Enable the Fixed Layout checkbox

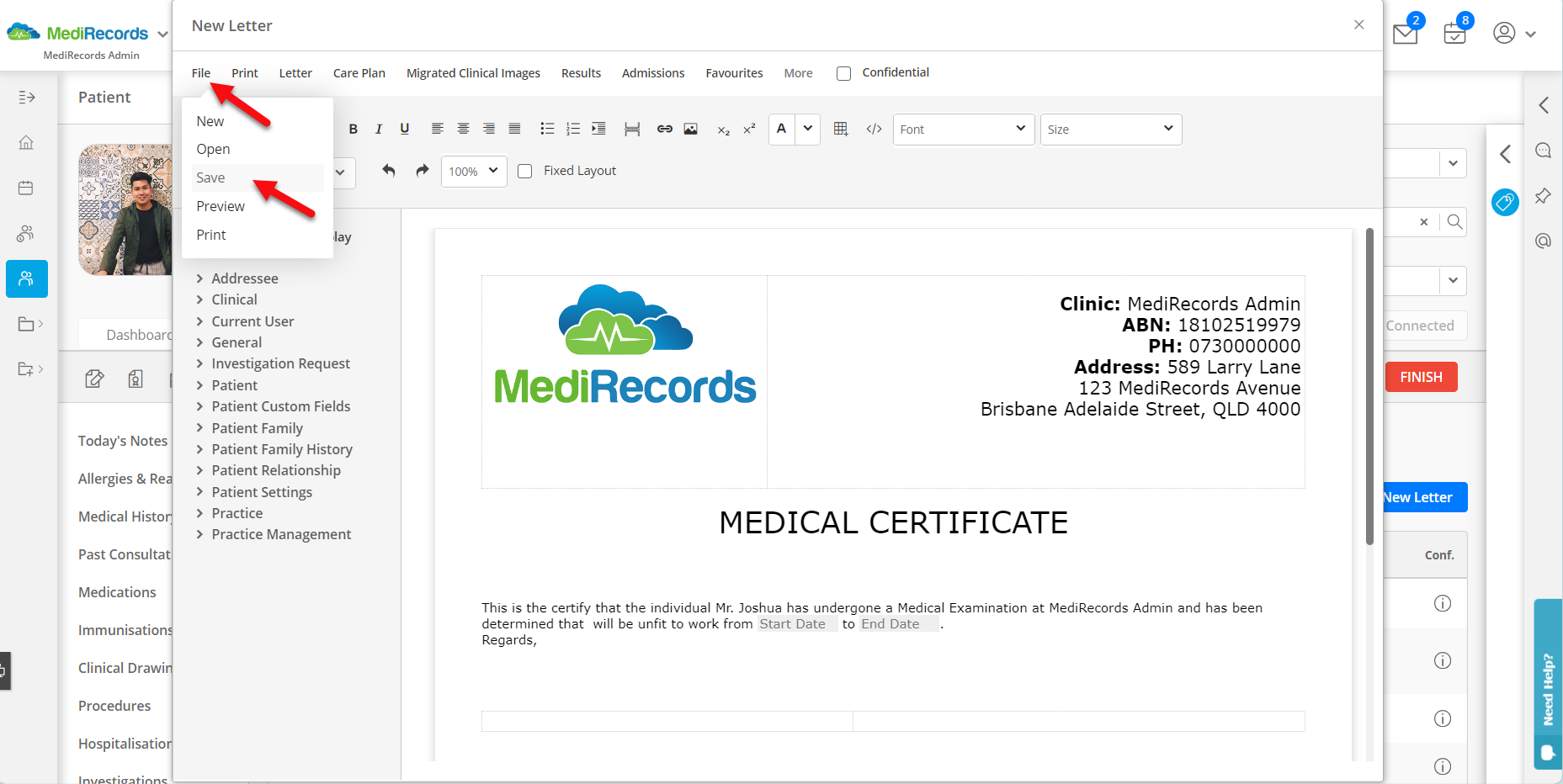525,172
